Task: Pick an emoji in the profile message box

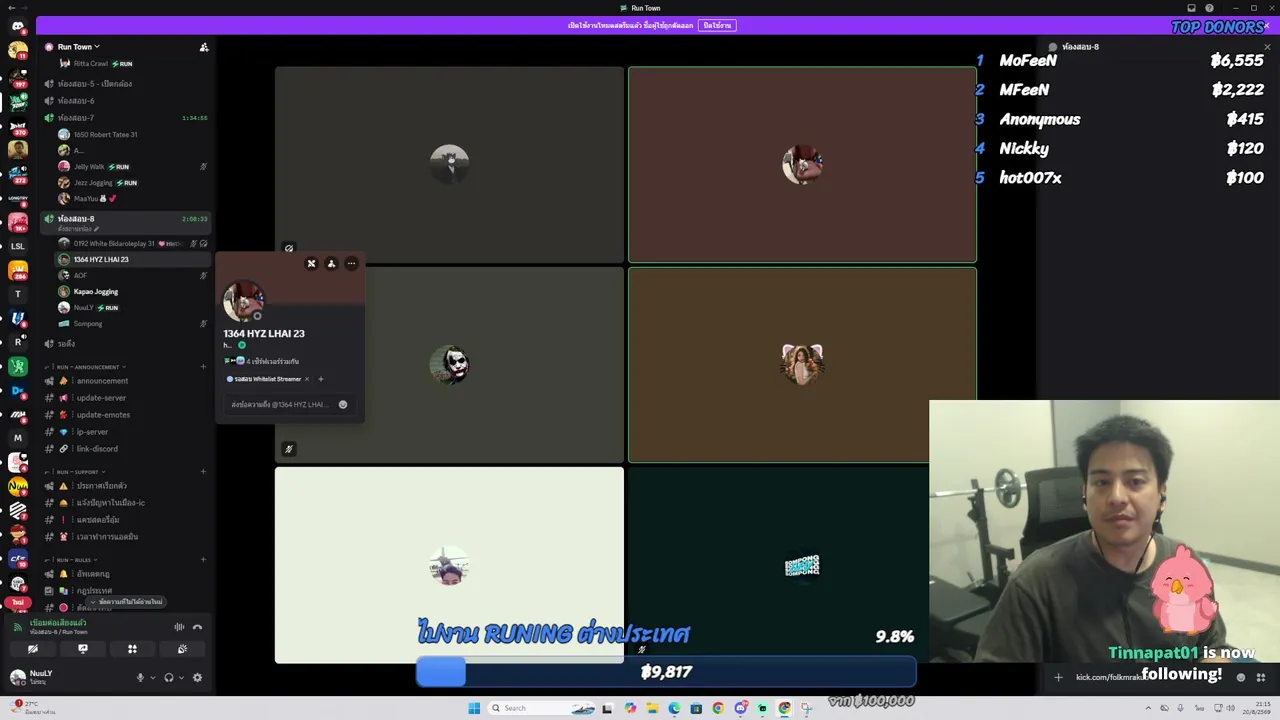Action: (343, 405)
